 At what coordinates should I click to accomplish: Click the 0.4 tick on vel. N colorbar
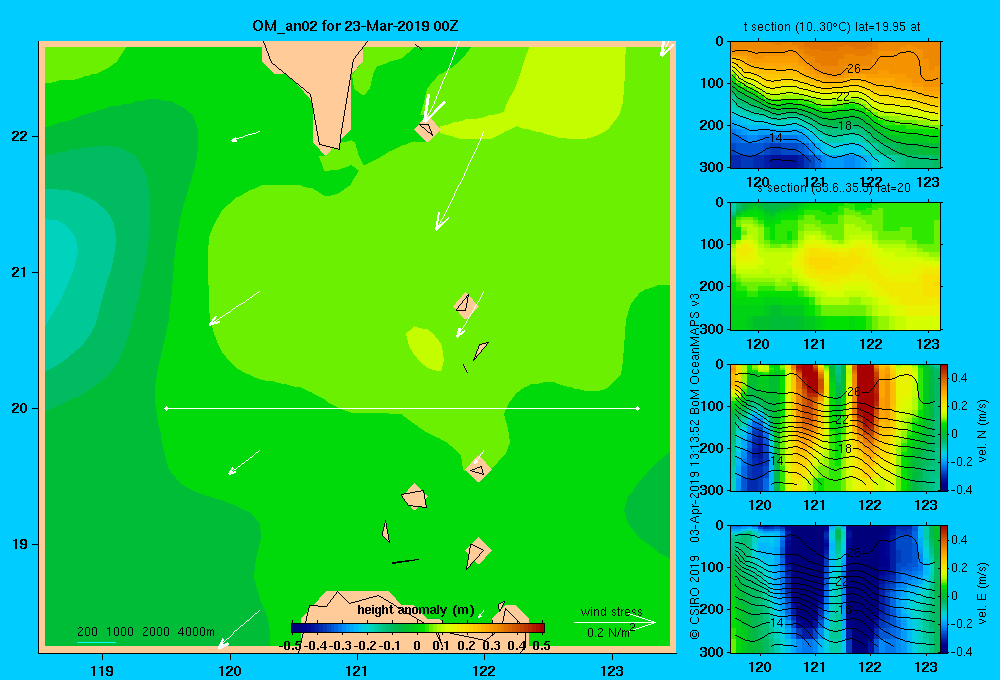pyautogui.click(x=959, y=378)
